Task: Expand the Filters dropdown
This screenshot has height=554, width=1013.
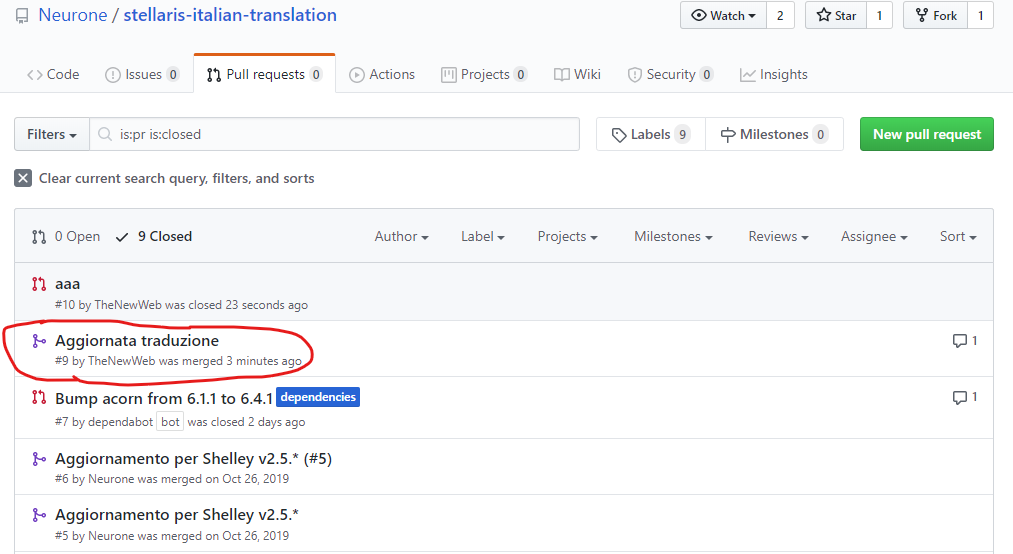Action: pos(52,134)
